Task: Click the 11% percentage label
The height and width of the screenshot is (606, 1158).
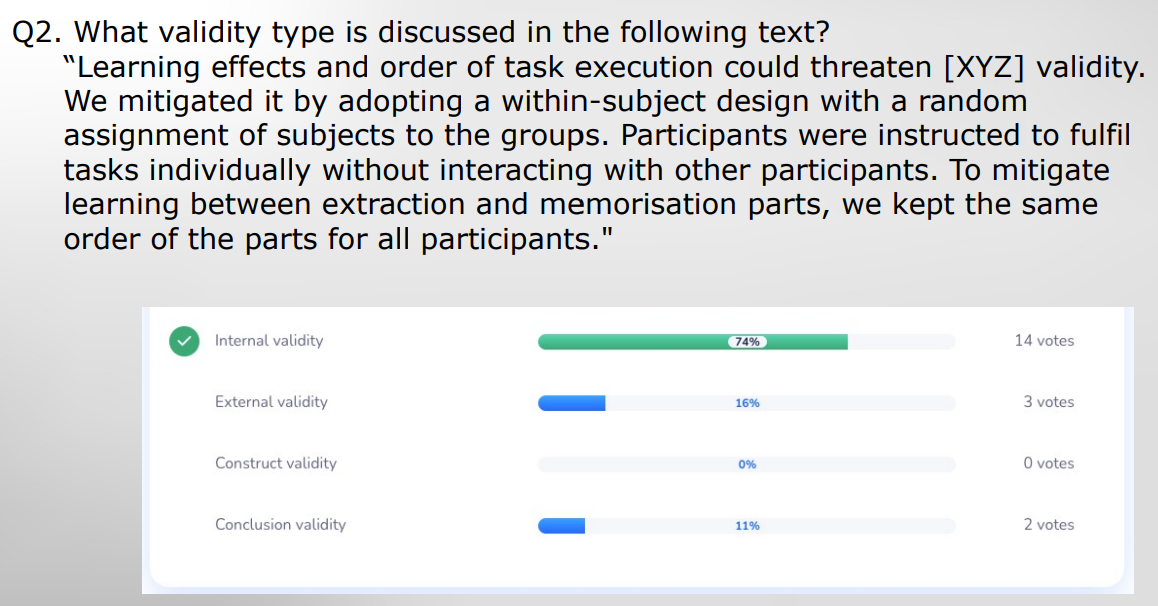Action: (747, 525)
